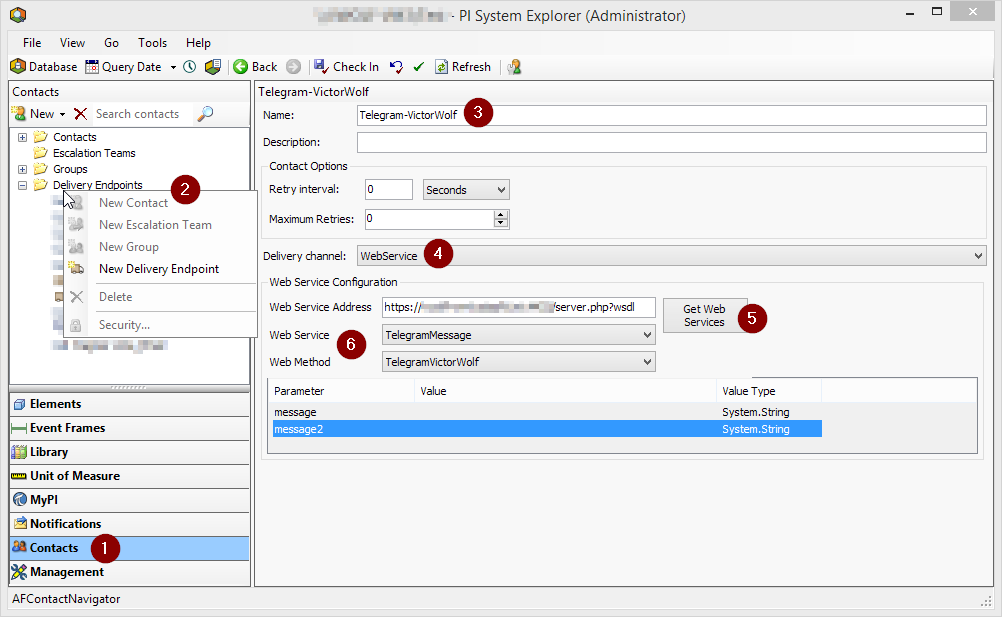Open the New contact dropdown arrow
This screenshot has height=617, width=1002.
[62, 115]
